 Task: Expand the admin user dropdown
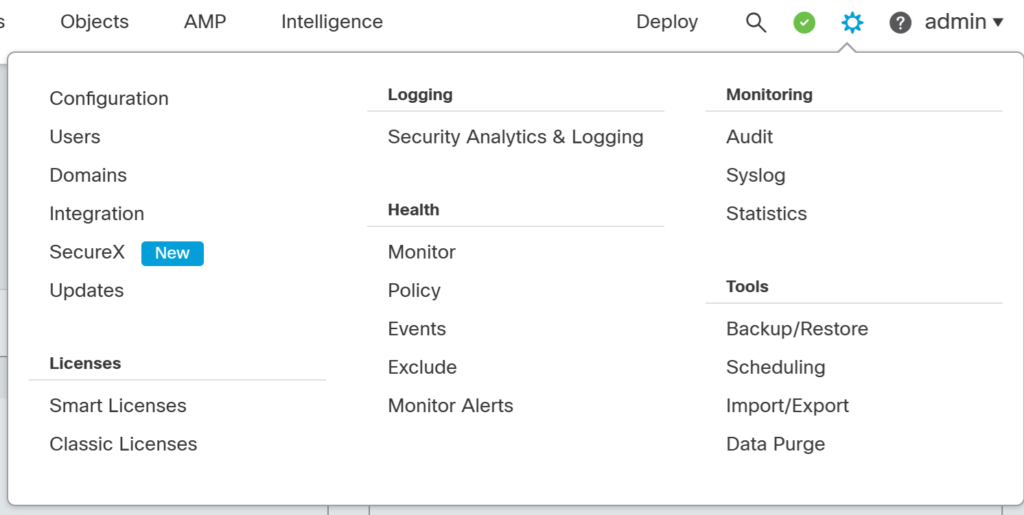(x=963, y=22)
